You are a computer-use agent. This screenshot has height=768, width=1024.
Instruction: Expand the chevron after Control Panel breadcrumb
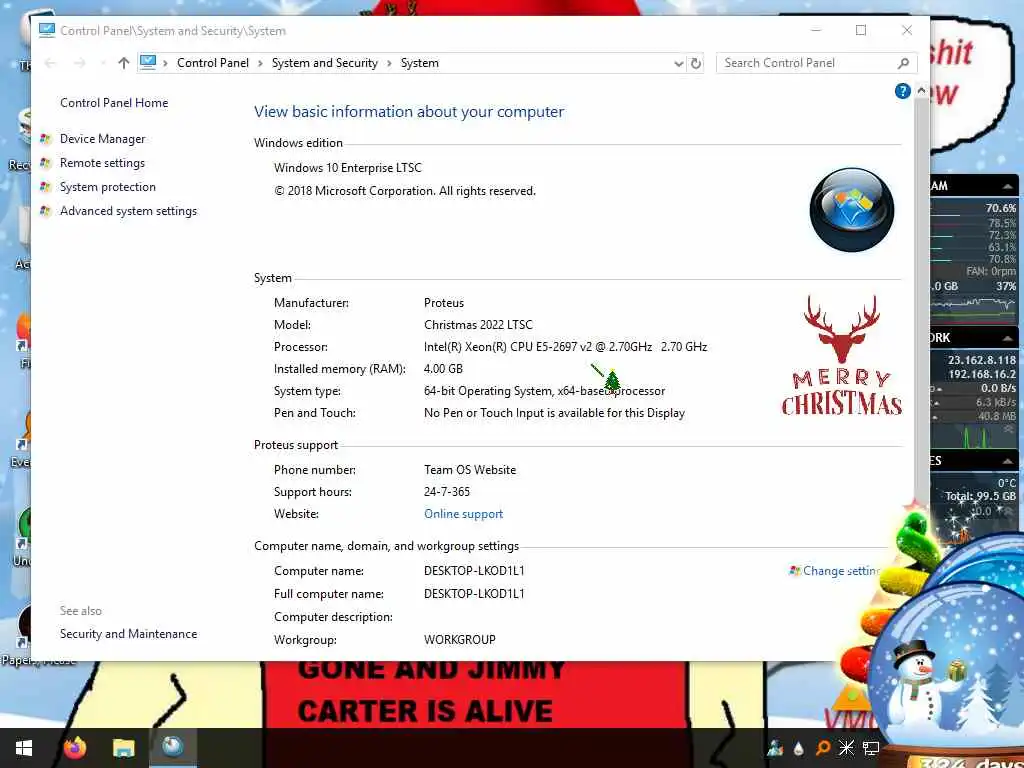click(x=260, y=63)
